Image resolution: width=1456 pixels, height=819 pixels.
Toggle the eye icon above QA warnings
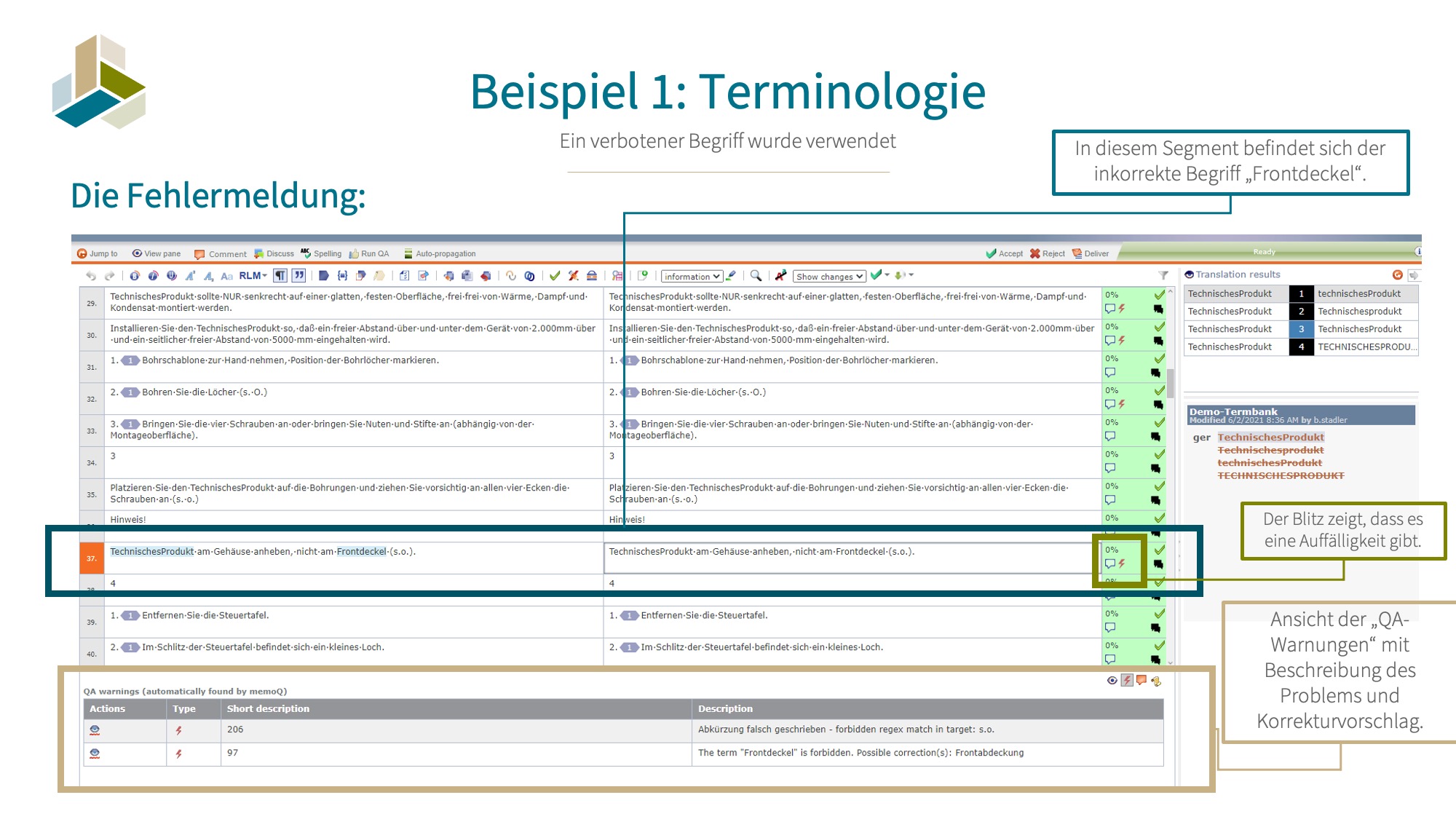1112,681
